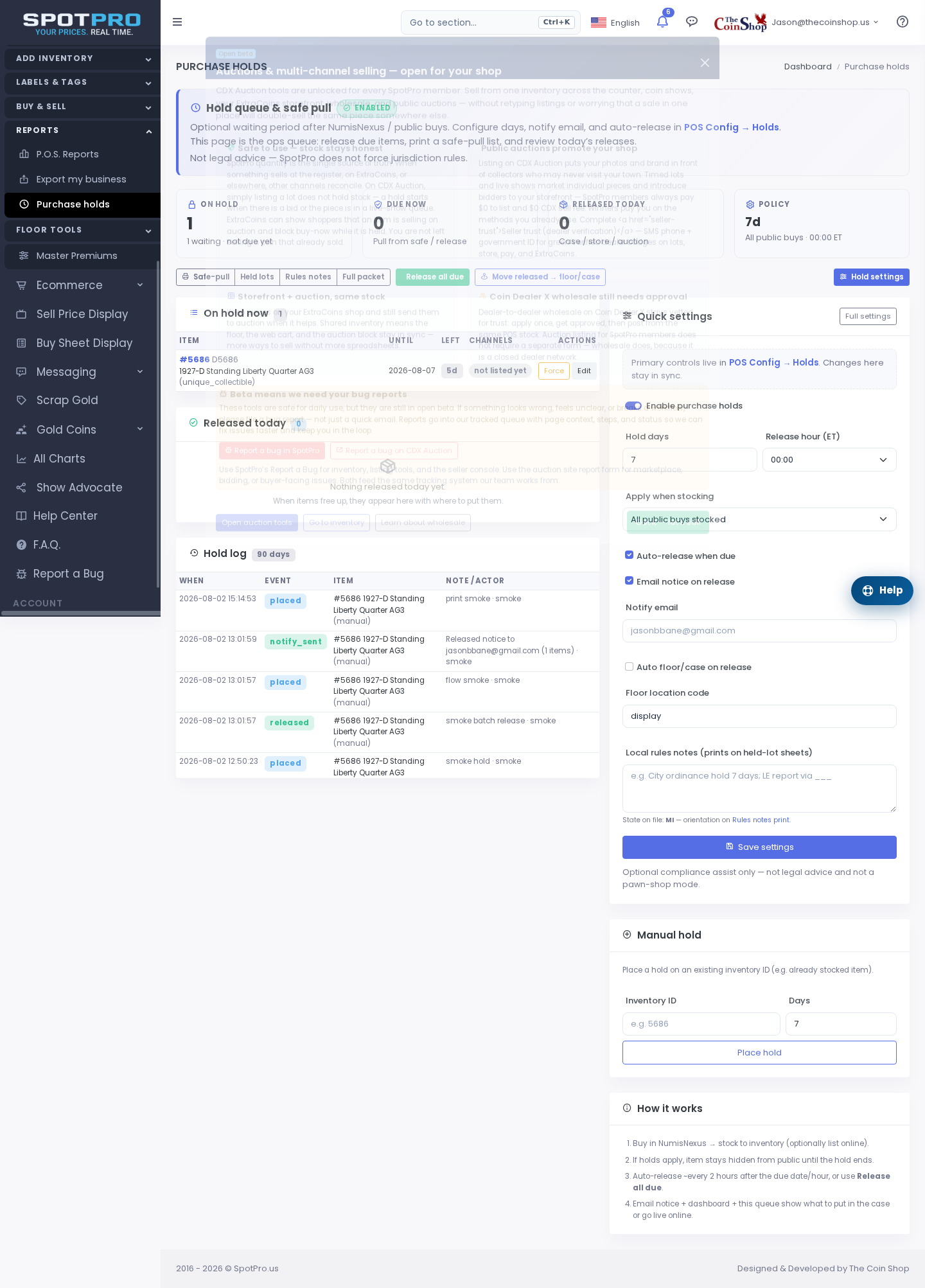
Task: Select Purchase holds in sidebar
Action: pos(82,204)
